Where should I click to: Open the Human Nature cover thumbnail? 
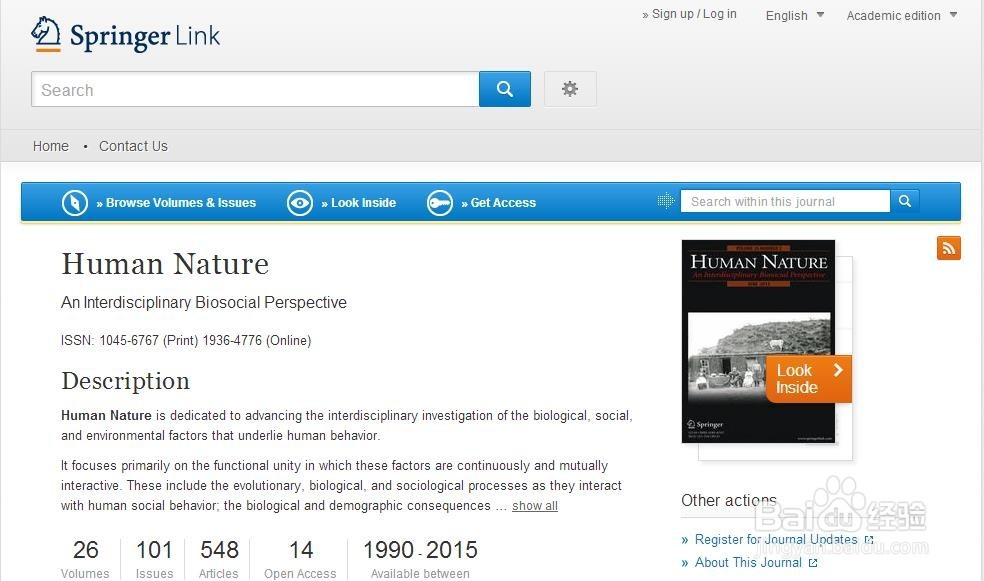[758, 341]
